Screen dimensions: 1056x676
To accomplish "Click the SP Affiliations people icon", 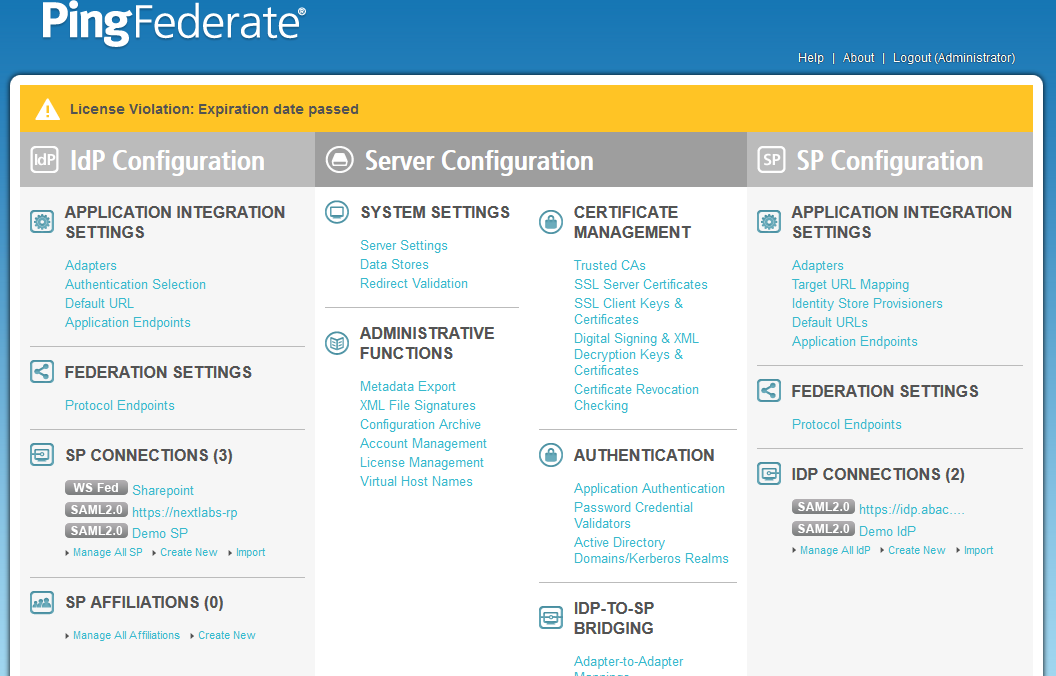I will click(42, 602).
